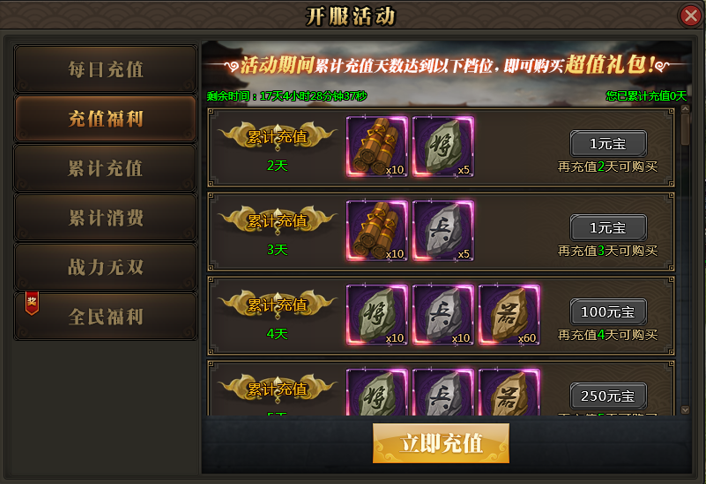This screenshot has width=707, height=485.
Task: Click the 立即充值 gold button
Action: [441, 443]
